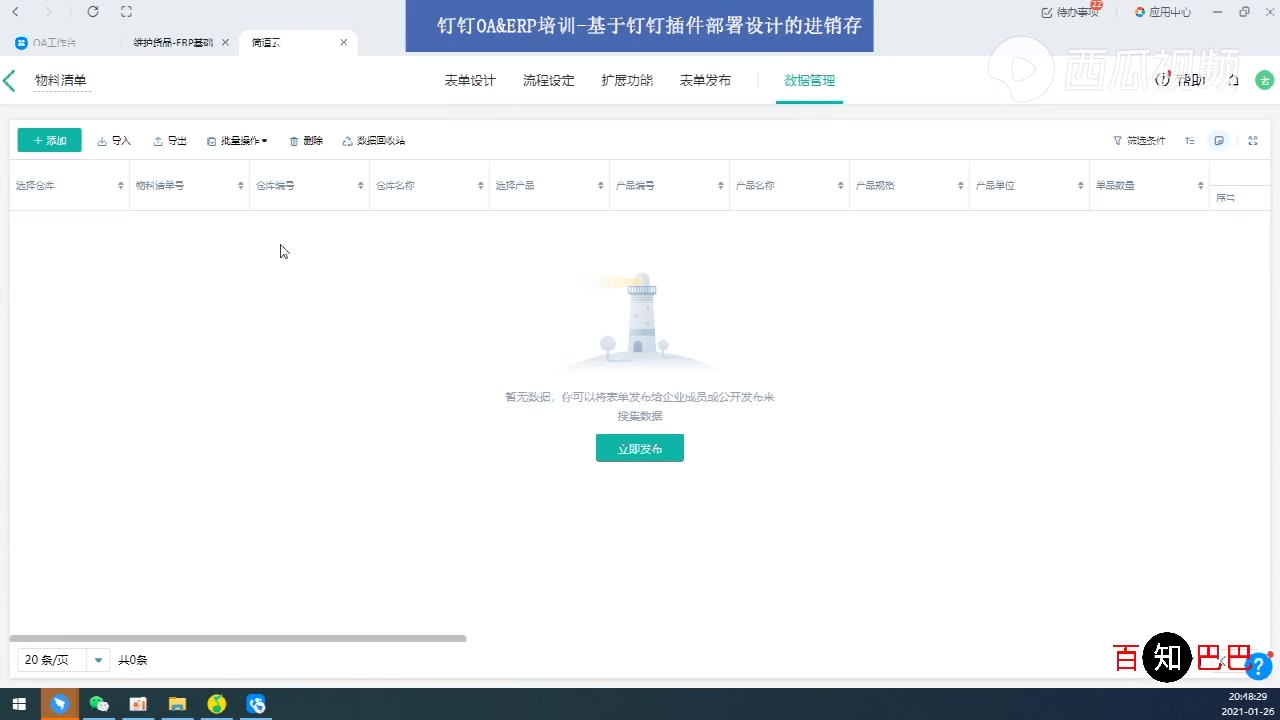
Task: Expand the 选择仓库 column sorter
Action: (x=120, y=185)
